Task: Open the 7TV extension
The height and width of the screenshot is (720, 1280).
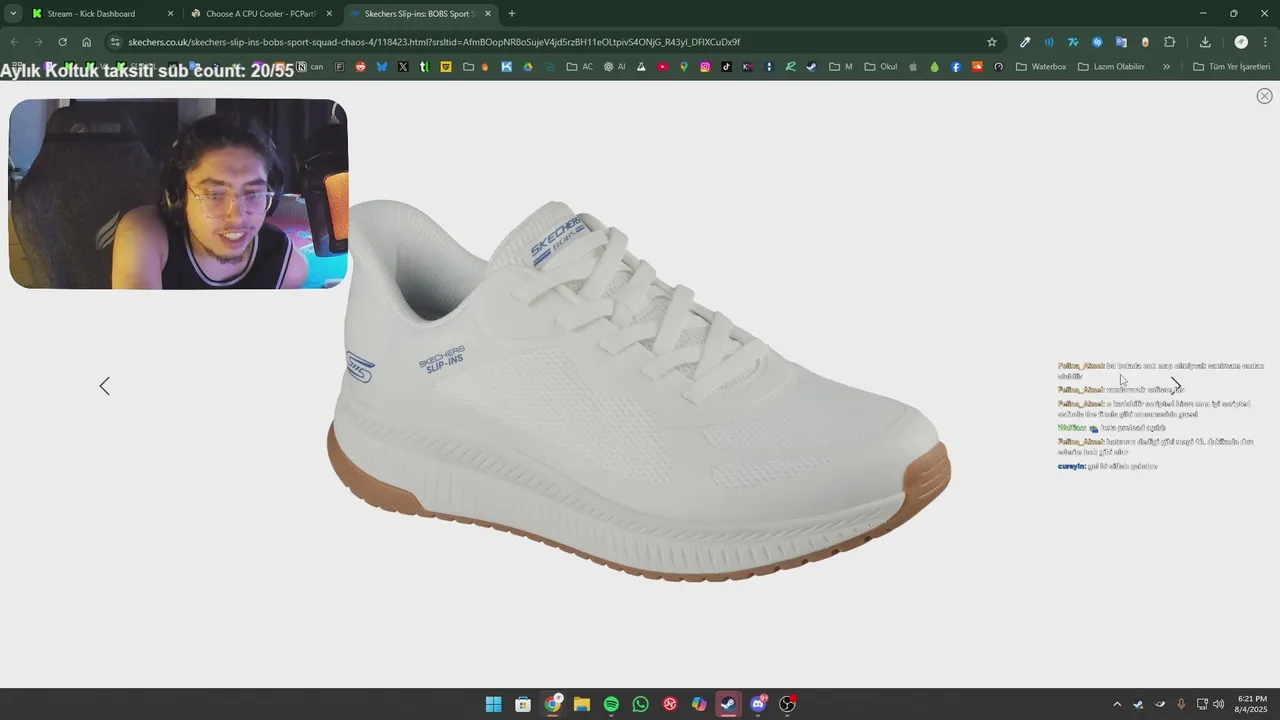Action: pyautogui.click(x=1073, y=42)
